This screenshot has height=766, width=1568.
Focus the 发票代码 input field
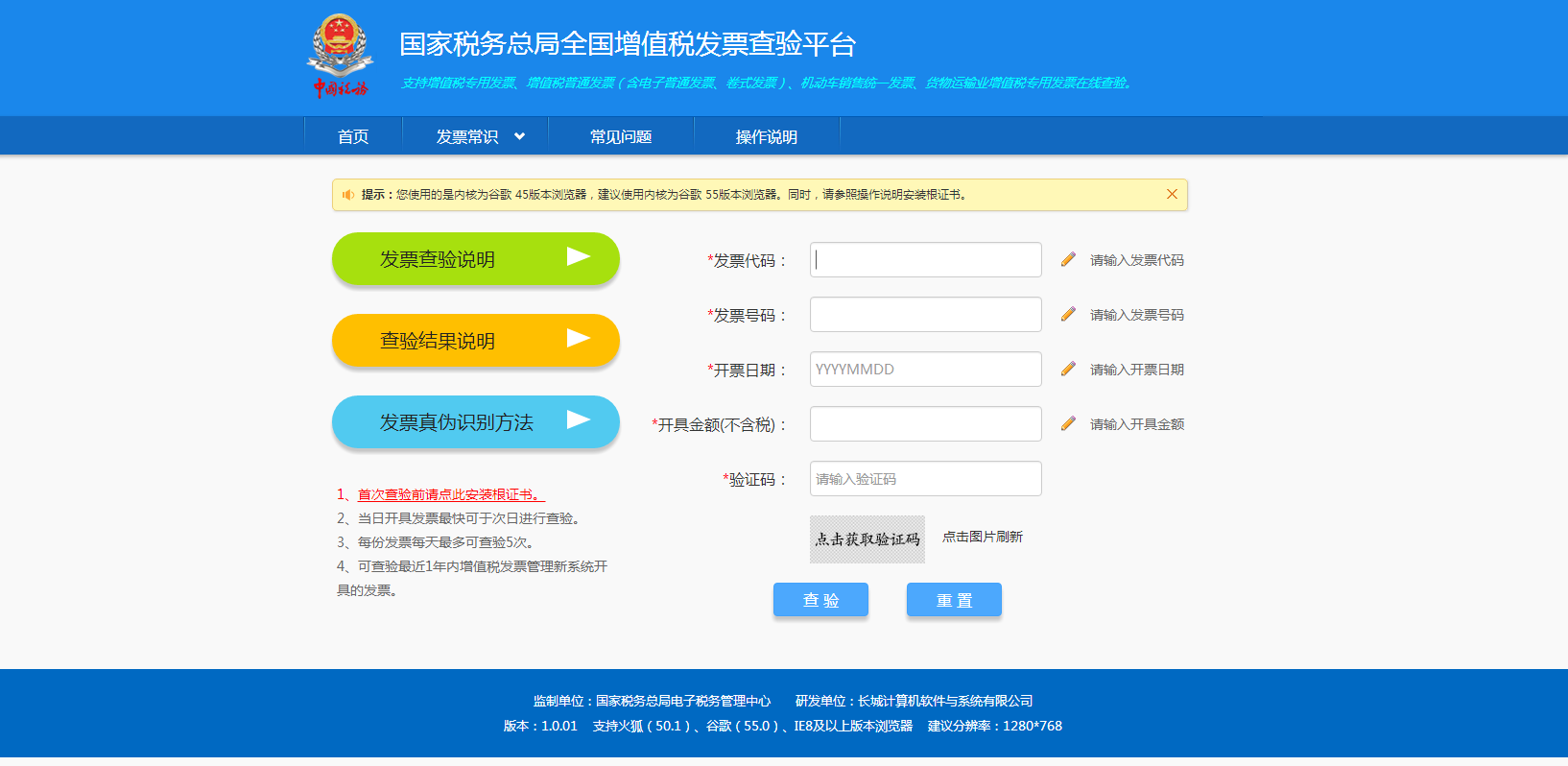pos(926,260)
